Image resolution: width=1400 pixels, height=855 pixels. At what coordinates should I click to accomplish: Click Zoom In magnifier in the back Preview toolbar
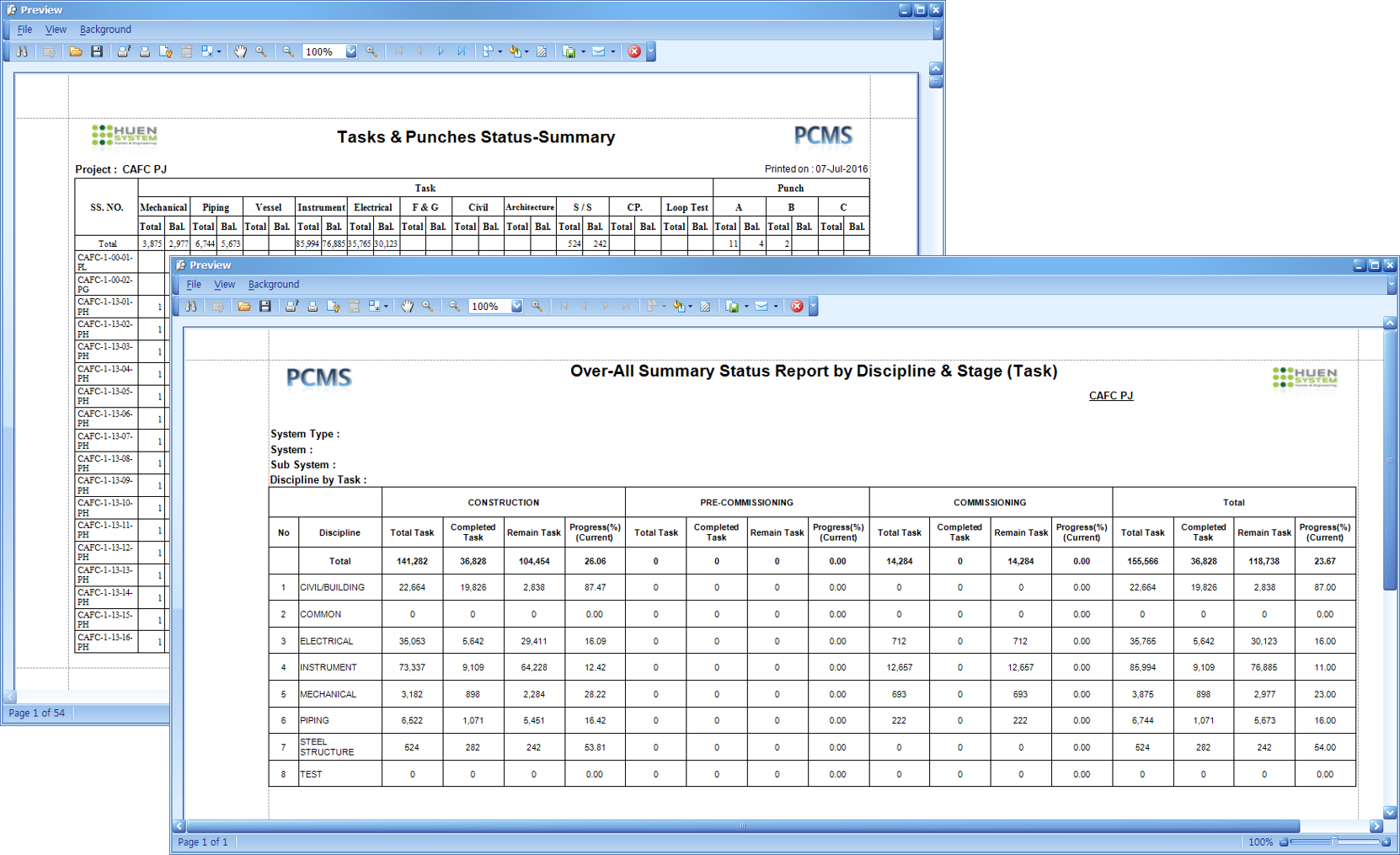click(x=371, y=51)
